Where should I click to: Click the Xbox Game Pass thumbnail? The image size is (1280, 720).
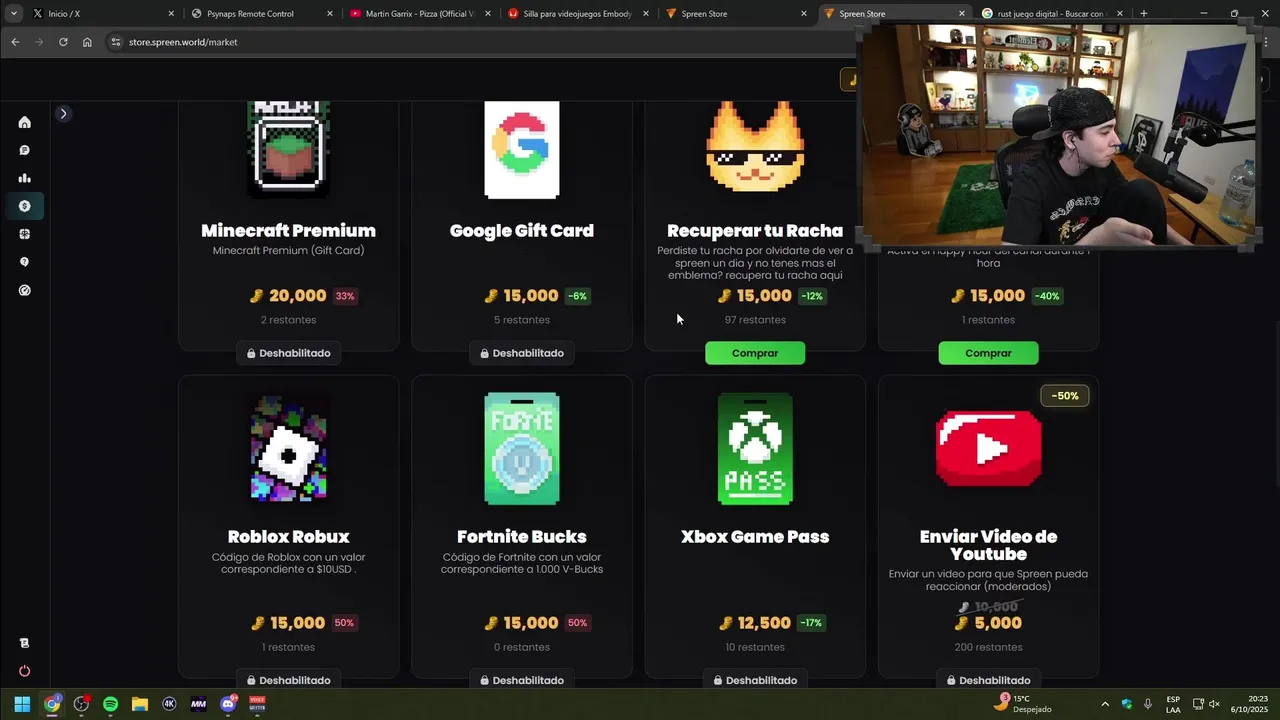pos(755,449)
